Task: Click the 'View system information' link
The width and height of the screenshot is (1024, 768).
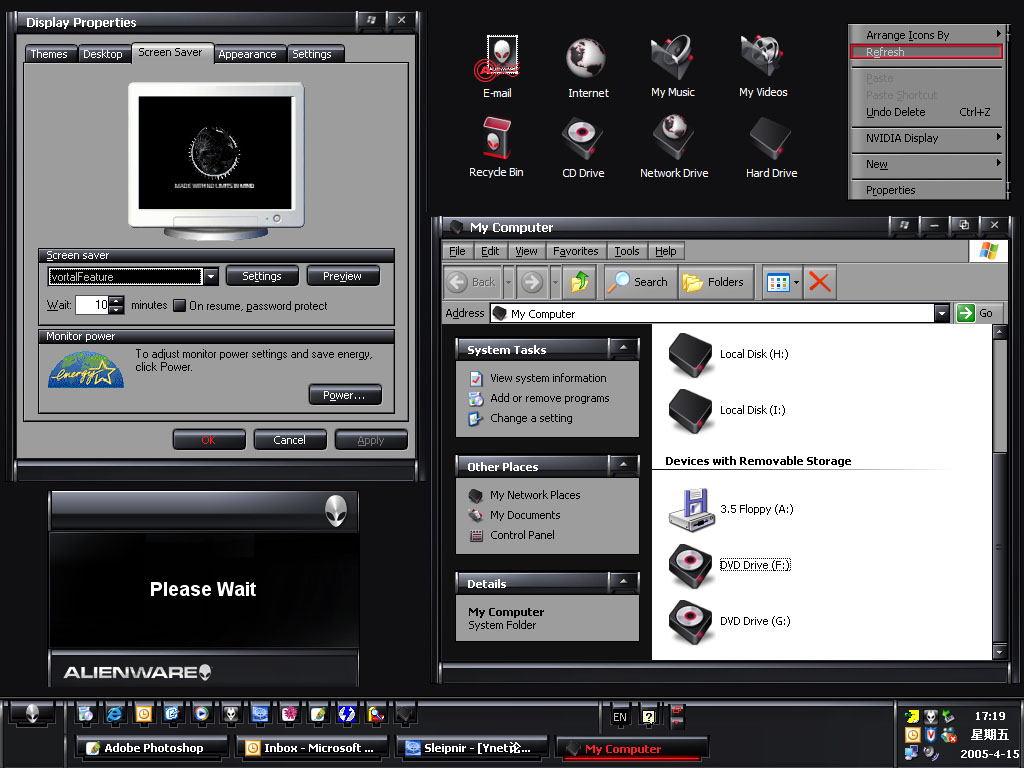Action: [548, 378]
